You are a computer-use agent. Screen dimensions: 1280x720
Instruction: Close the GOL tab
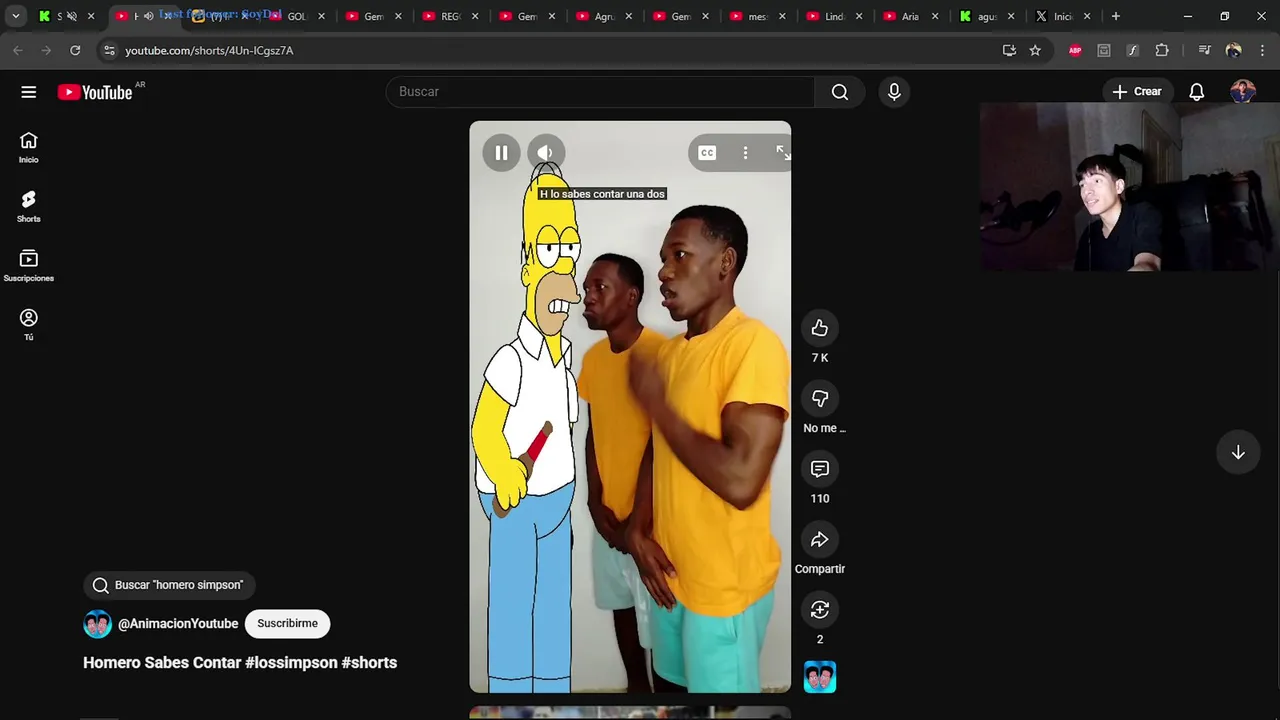(321, 16)
